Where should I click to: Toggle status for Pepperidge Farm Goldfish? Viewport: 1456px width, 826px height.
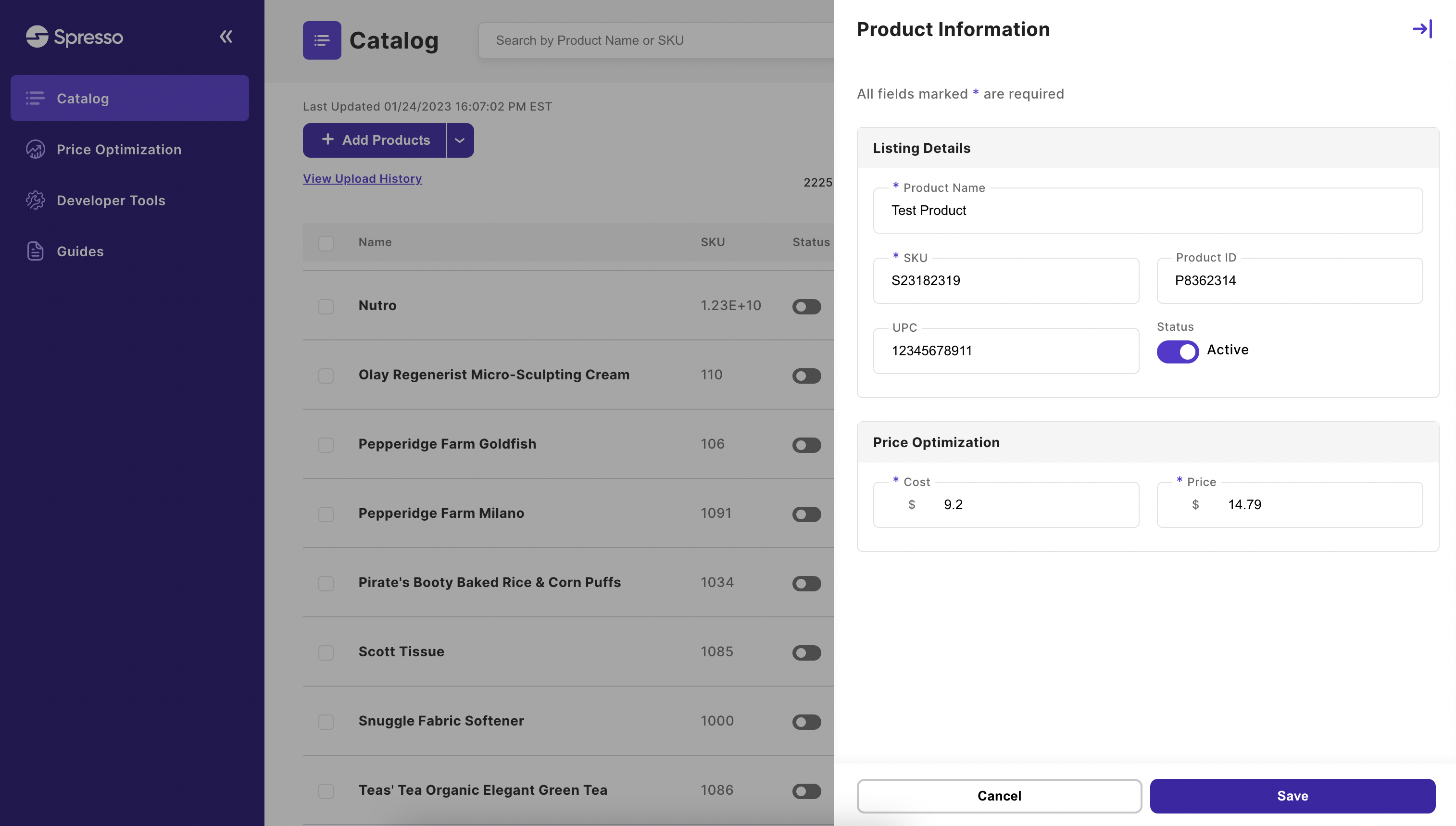tap(806, 445)
